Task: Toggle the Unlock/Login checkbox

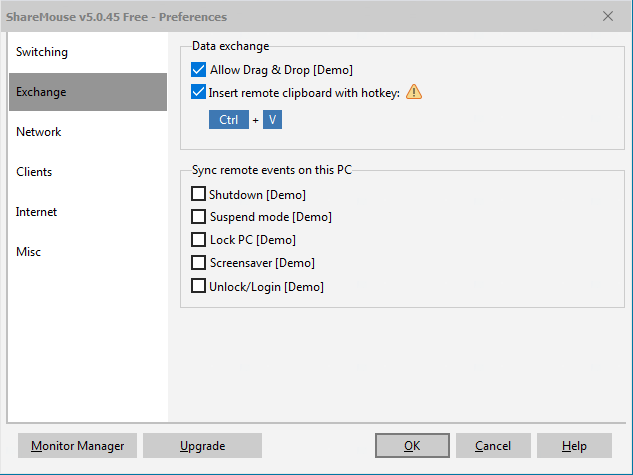Action: click(198, 286)
